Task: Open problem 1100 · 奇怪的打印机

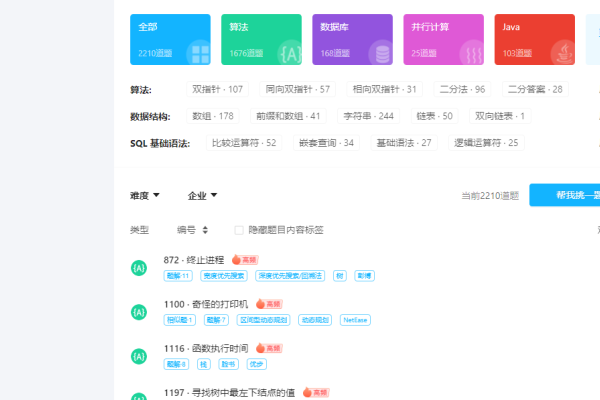Action: pos(206,304)
